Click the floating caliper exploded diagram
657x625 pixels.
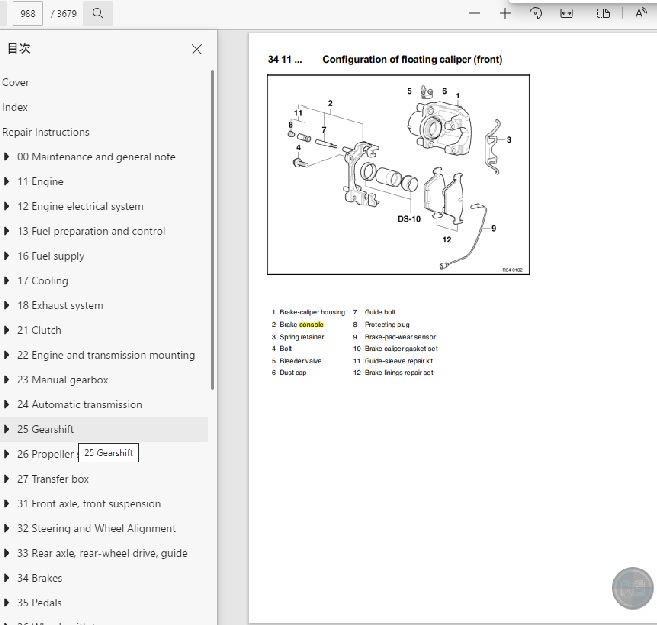coord(398,175)
